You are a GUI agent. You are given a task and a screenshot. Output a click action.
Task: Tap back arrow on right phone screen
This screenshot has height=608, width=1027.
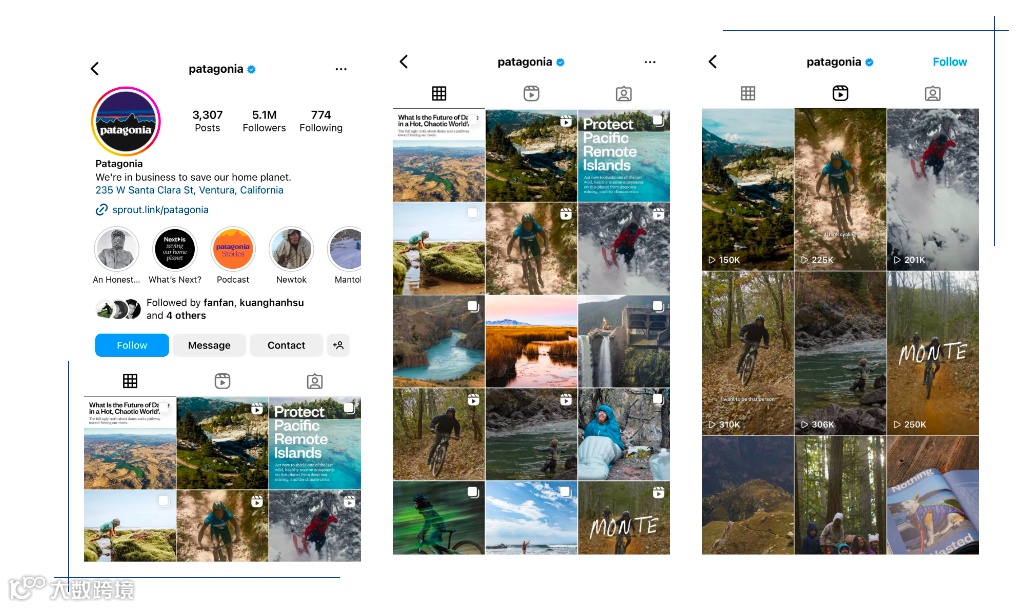pyautogui.click(x=713, y=62)
